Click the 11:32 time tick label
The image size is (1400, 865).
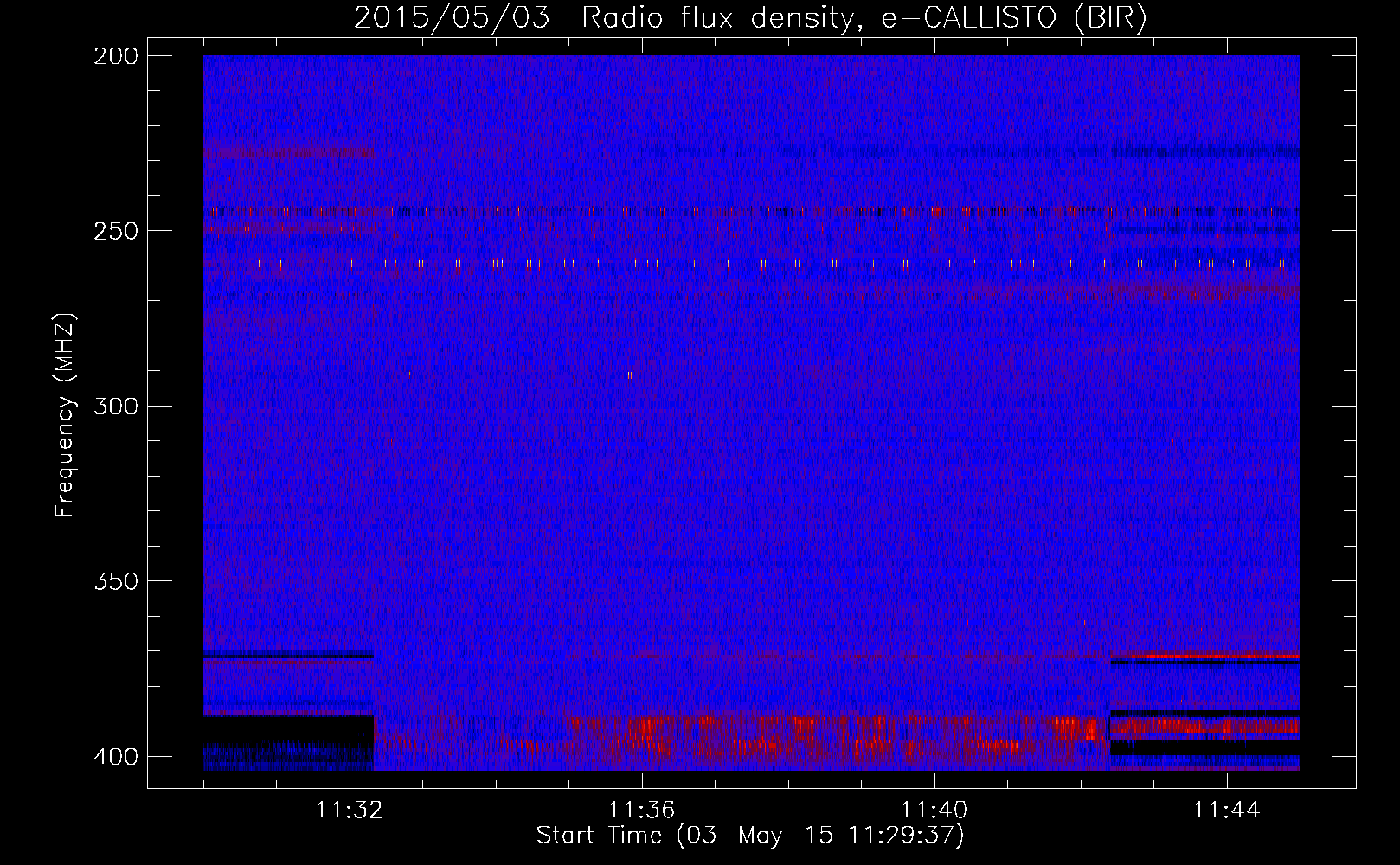tap(349, 810)
